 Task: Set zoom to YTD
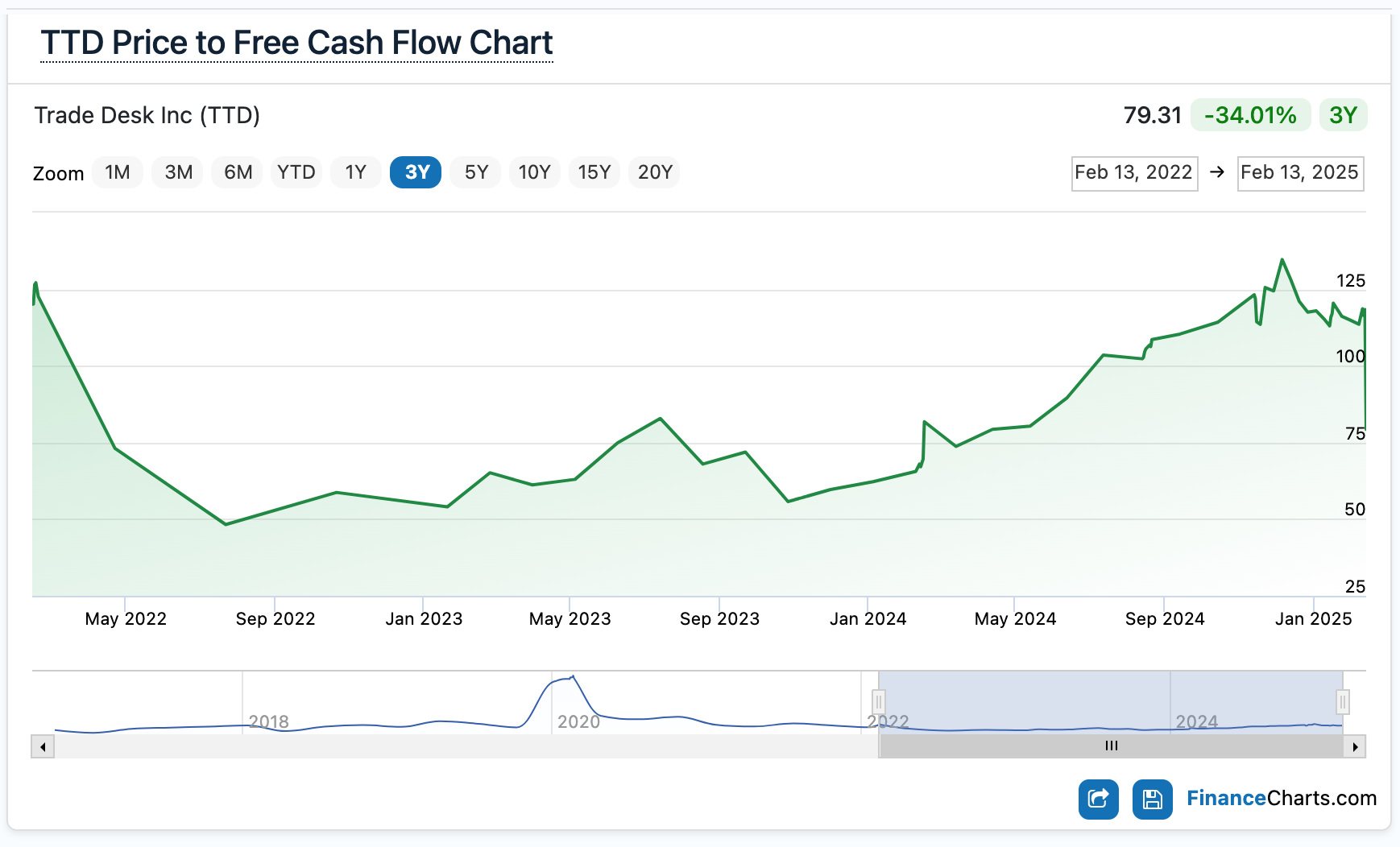pos(296,172)
